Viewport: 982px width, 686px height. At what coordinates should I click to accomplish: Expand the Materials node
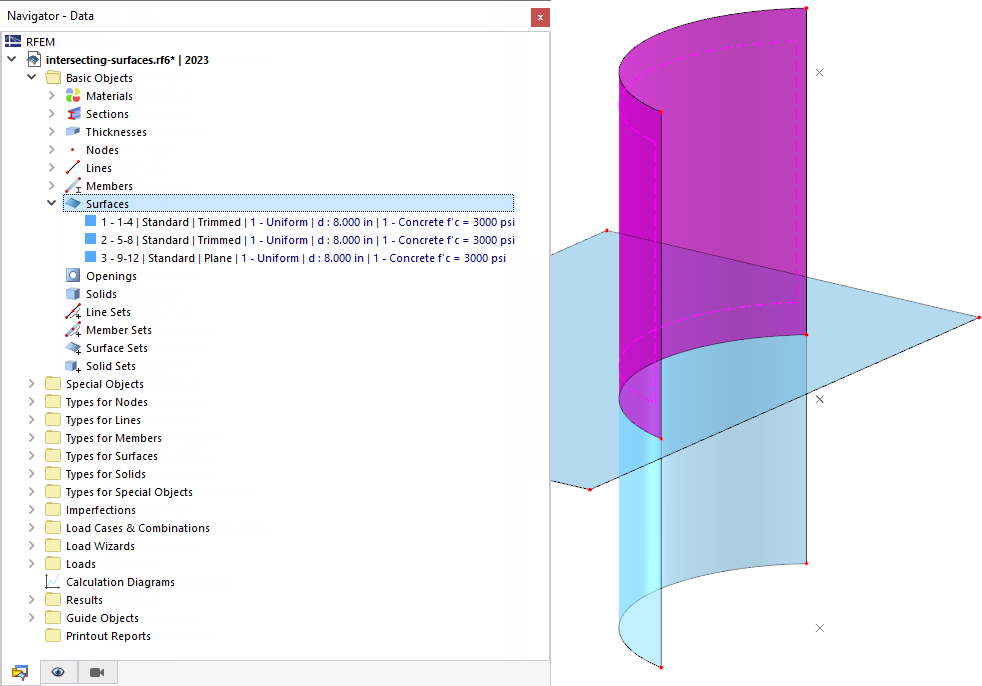[x=51, y=96]
